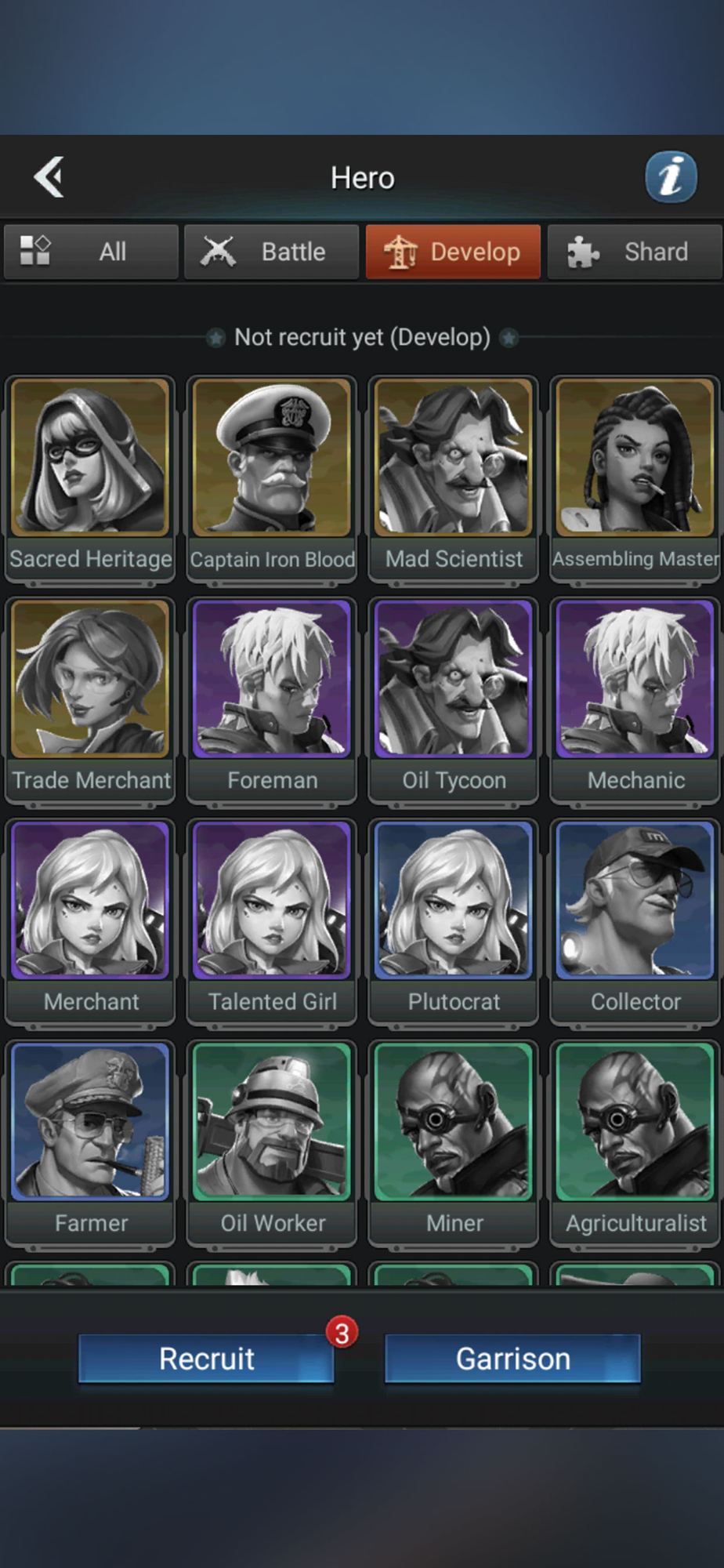This screenshot has width=724, height=1568.
Task: Tap the red notification badge on Recruit
Action: point(342,1333)
